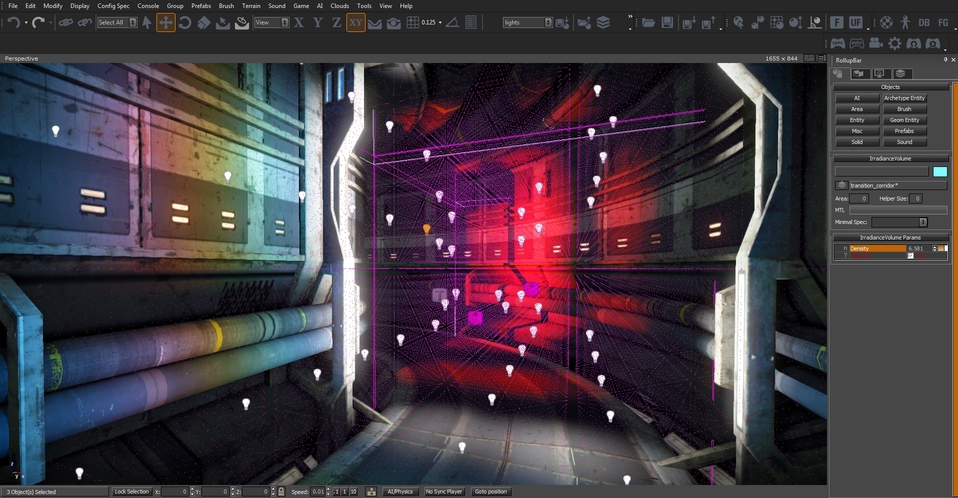Open the Terrain menu
958x498 pixels.
(x=251, y=6)
